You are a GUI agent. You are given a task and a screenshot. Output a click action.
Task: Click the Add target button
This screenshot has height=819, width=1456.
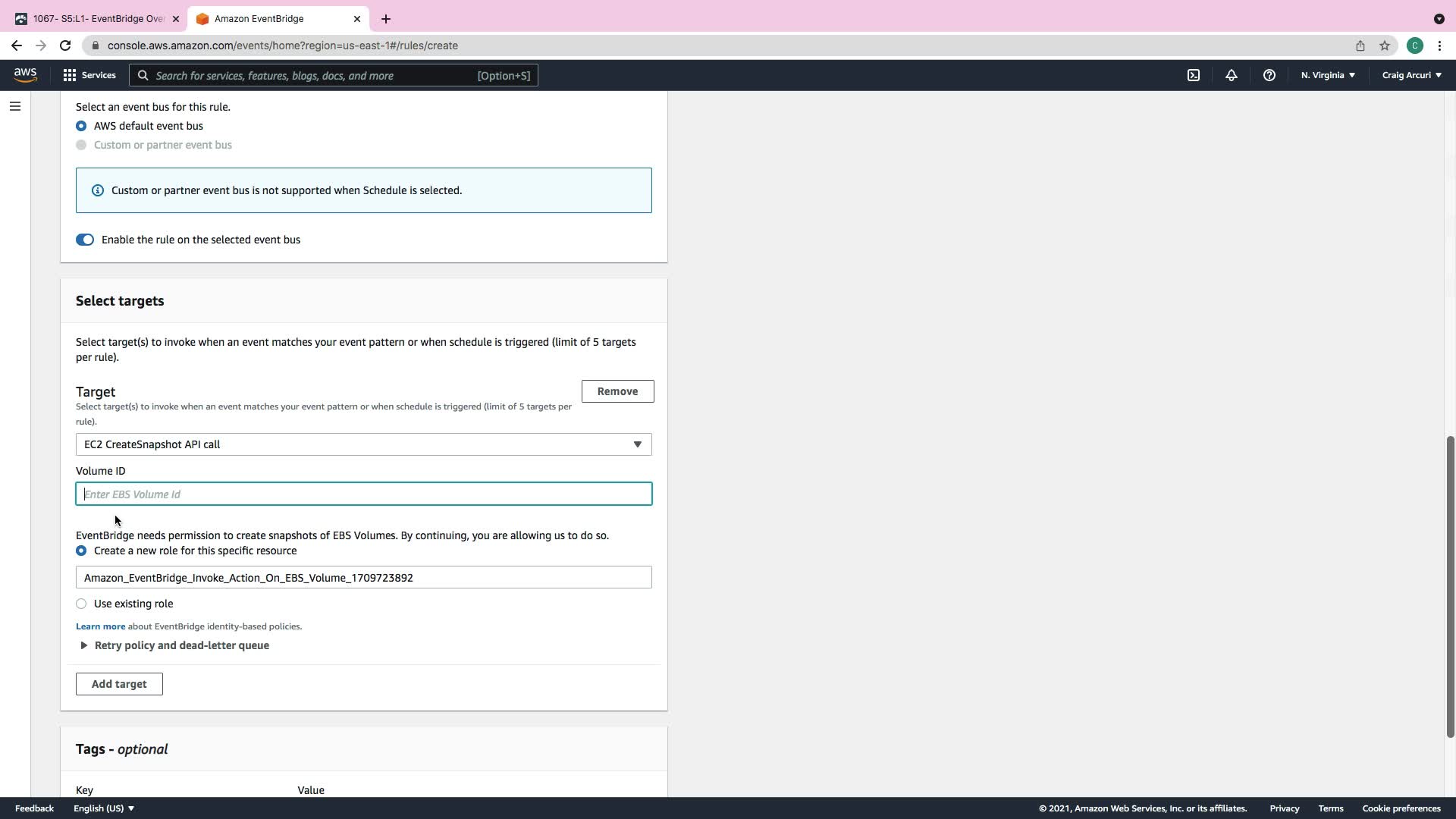pyautogui.click(x=119, y=684)
